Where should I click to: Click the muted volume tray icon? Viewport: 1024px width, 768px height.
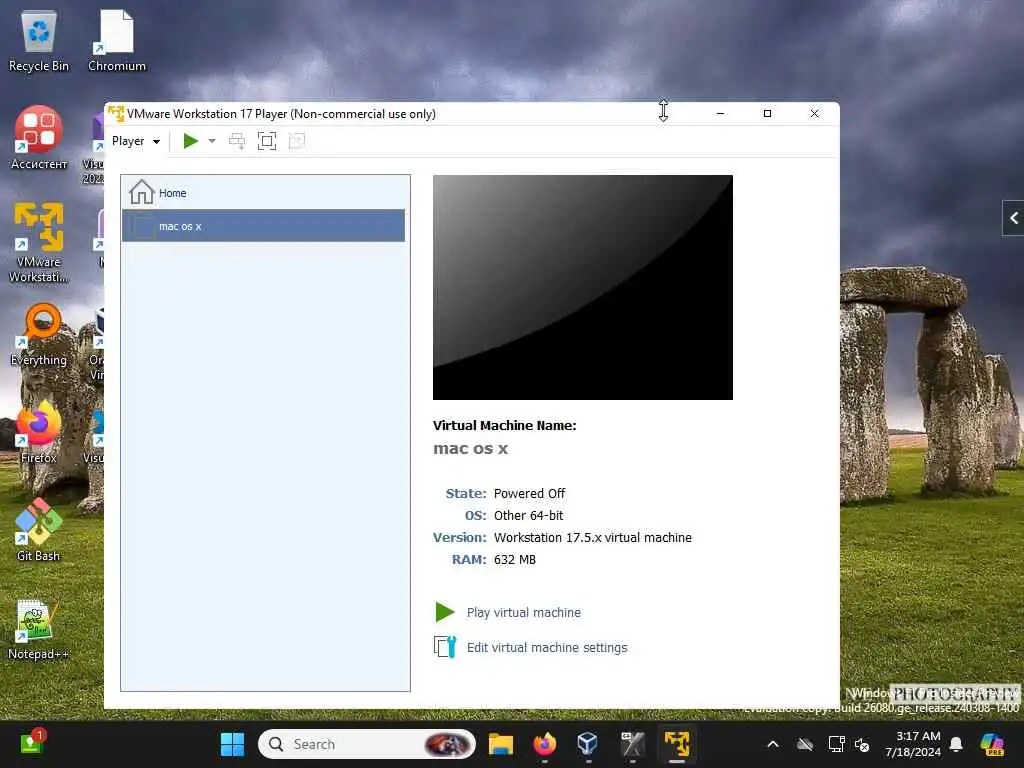click(862, 745)
